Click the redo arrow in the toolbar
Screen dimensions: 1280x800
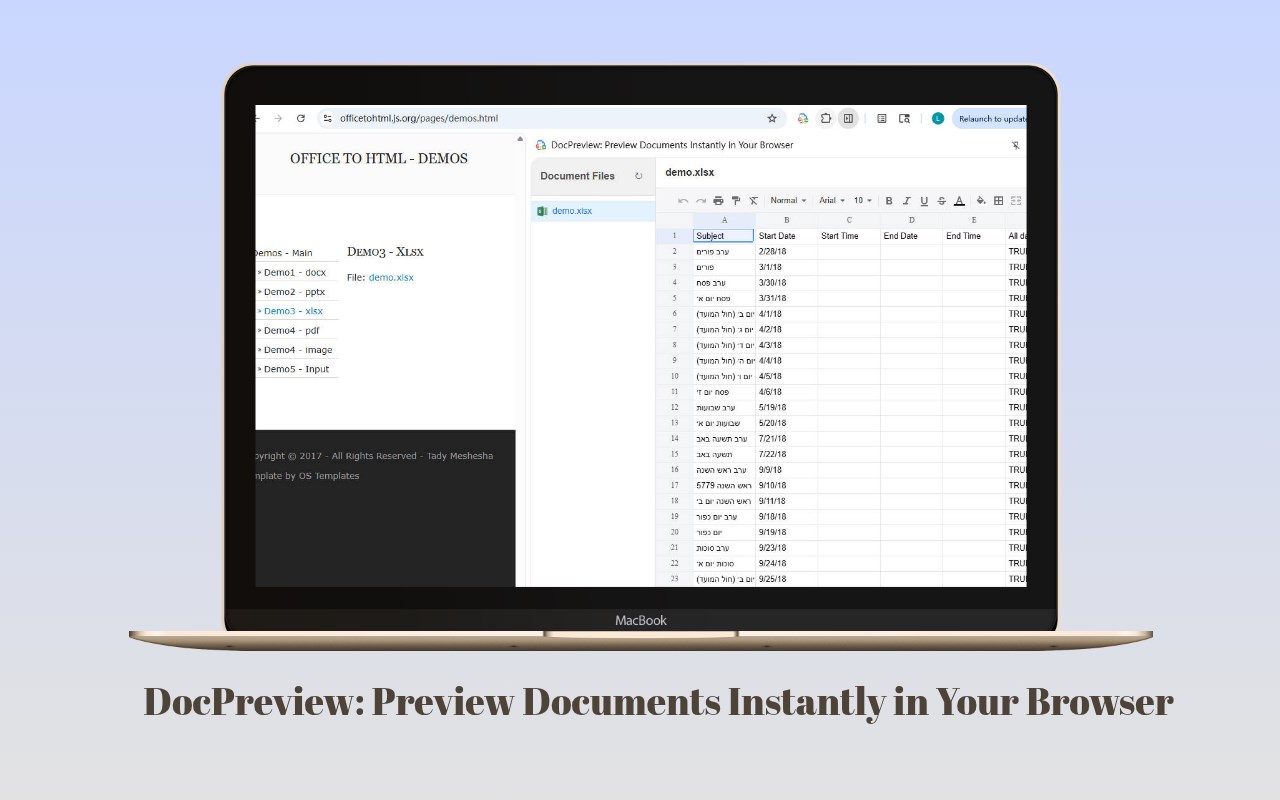point(700,201)
